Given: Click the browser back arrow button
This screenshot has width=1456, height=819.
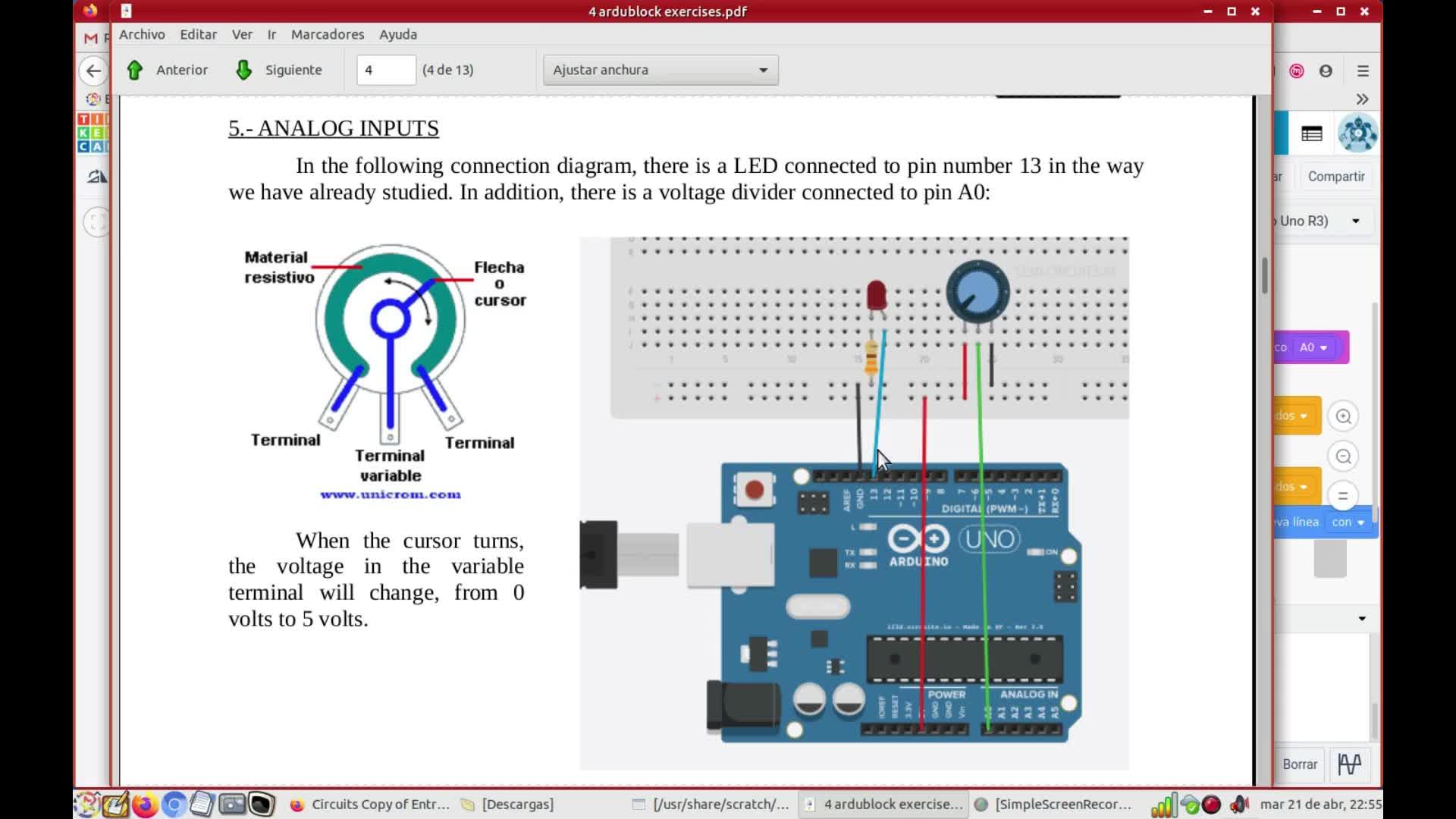Looking at the screenshot, I should pos(93,71).
